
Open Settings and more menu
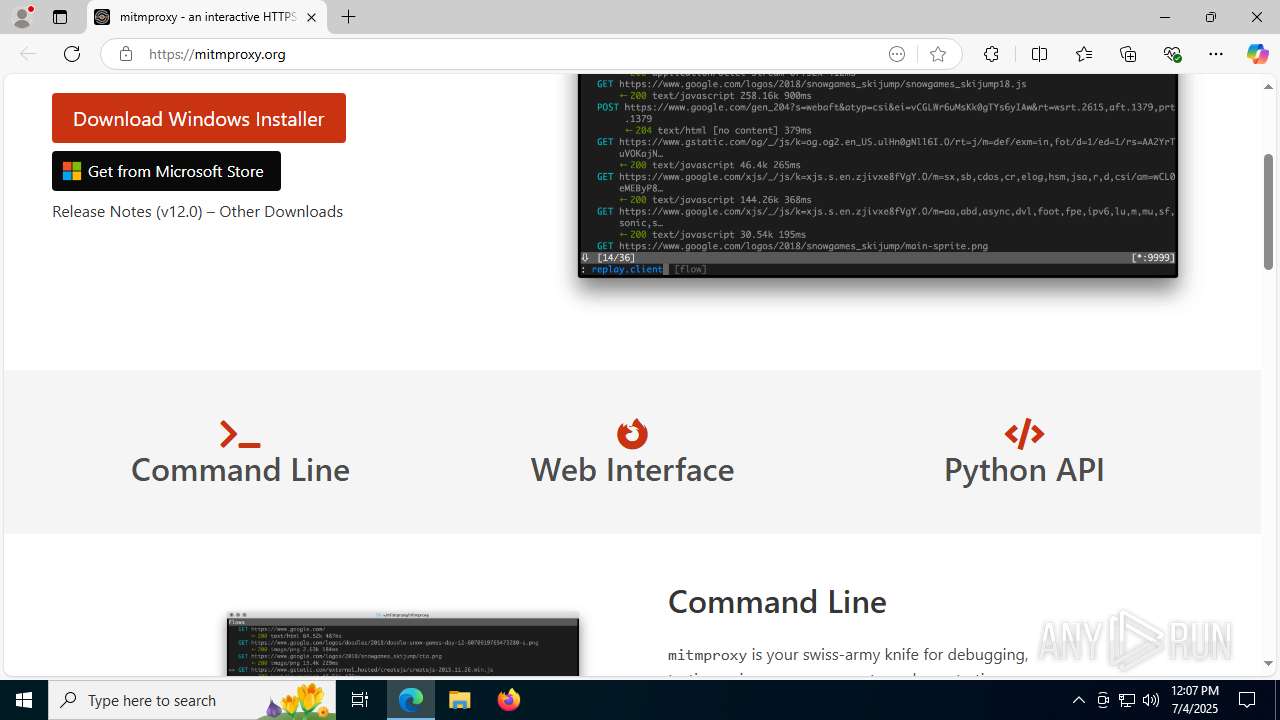tap(1216, 54)
